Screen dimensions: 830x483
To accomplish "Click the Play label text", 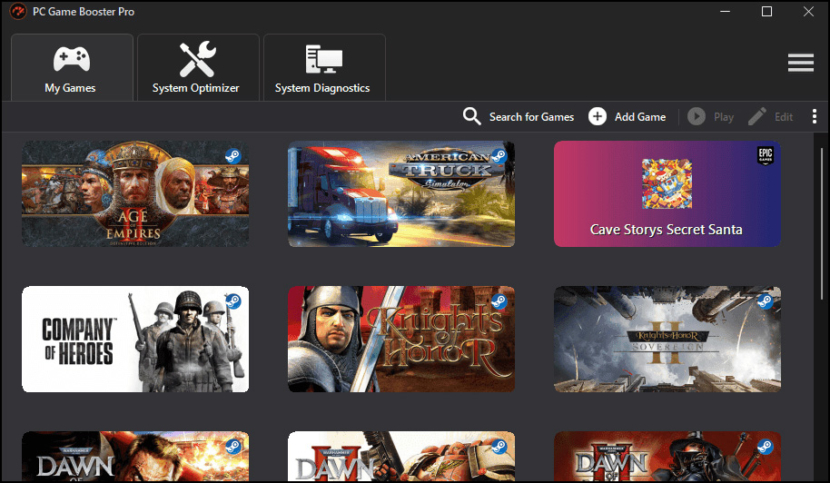I will (x=724, y=117).
